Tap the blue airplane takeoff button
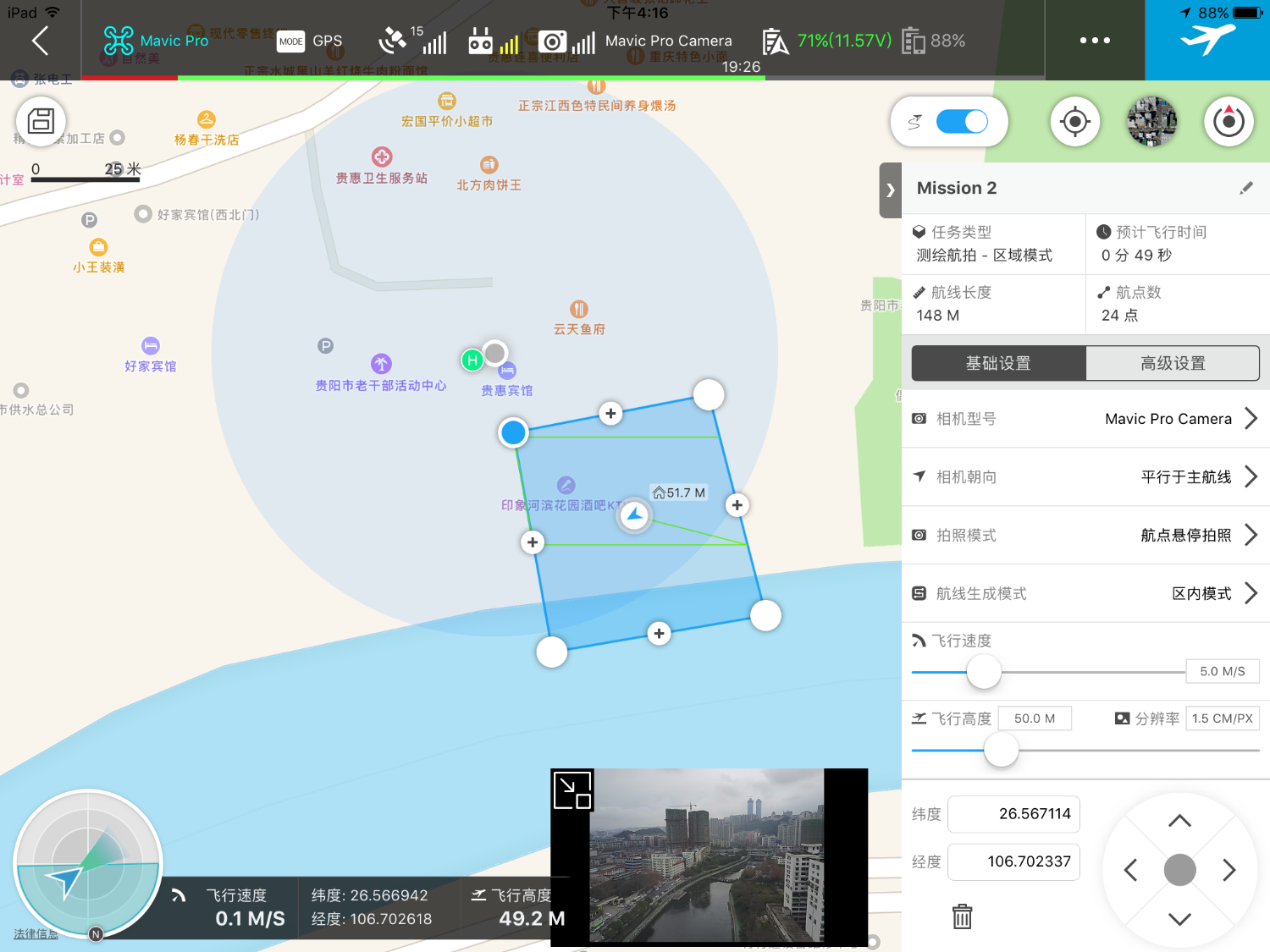Image resolution: width=1270 pixels, height=952 pixels. pos(1207,41)
